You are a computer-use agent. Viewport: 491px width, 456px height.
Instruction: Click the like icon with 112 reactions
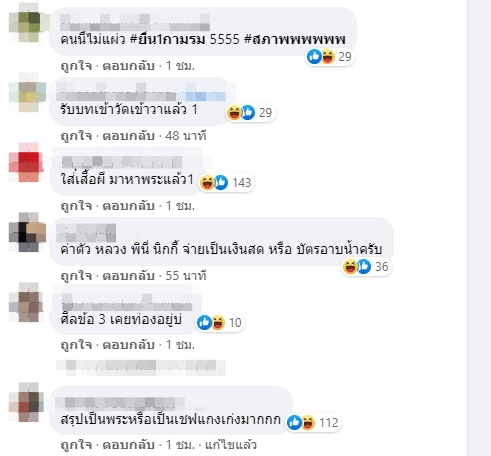295,423
